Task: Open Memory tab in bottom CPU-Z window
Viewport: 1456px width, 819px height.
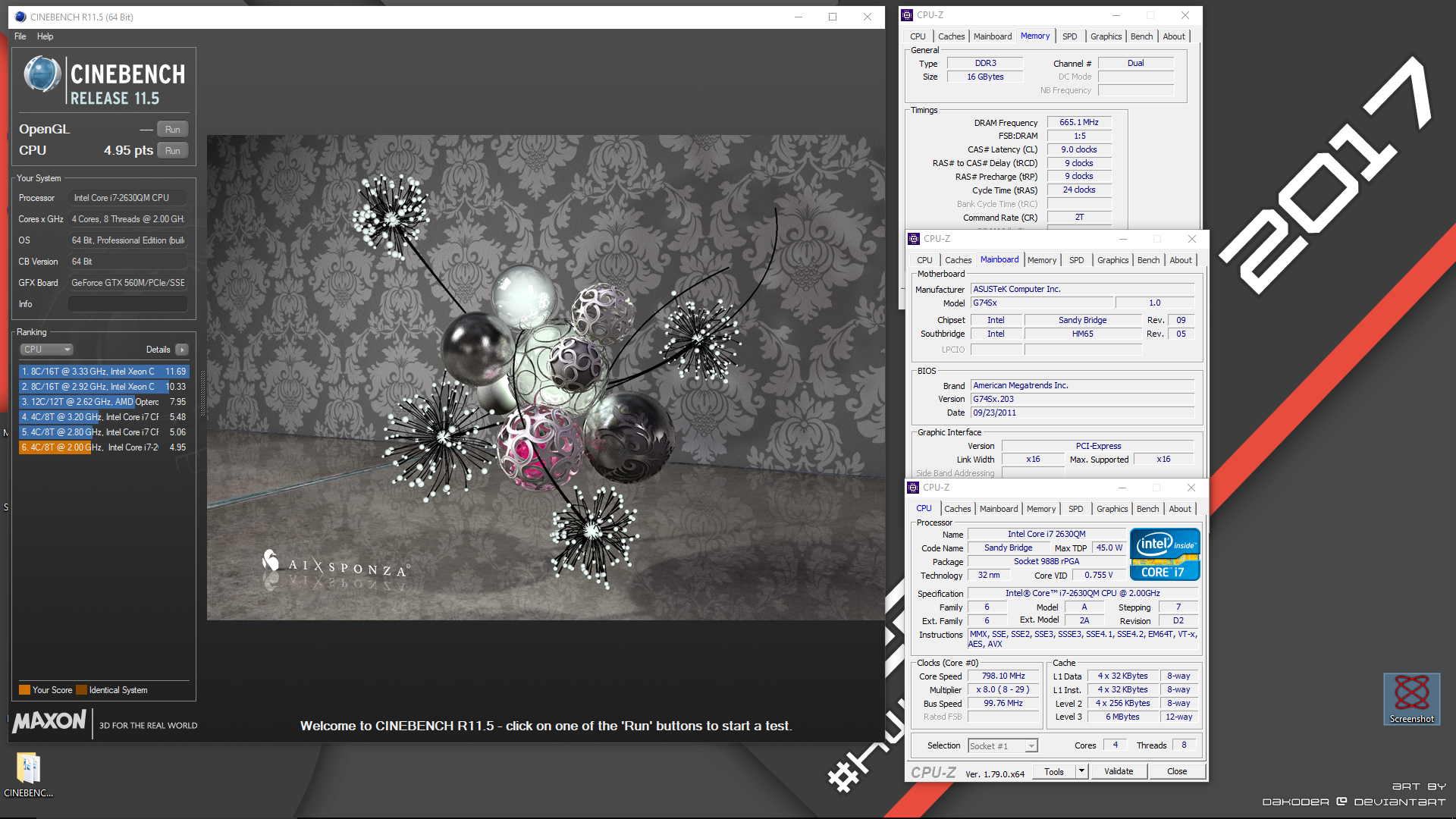Action: [x=1041, y=509]
